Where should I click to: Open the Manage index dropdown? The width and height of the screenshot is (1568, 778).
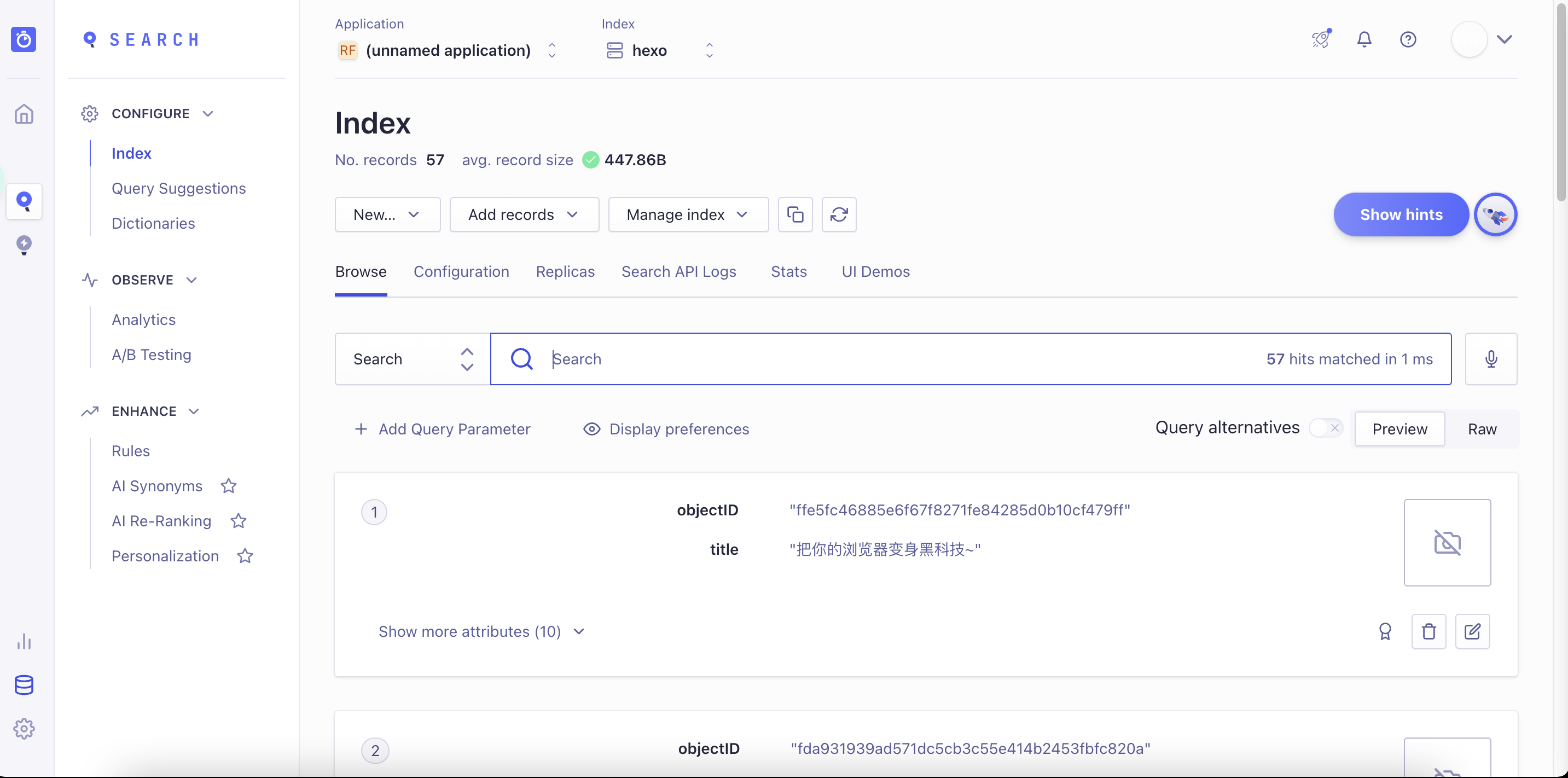click(688, 214)
